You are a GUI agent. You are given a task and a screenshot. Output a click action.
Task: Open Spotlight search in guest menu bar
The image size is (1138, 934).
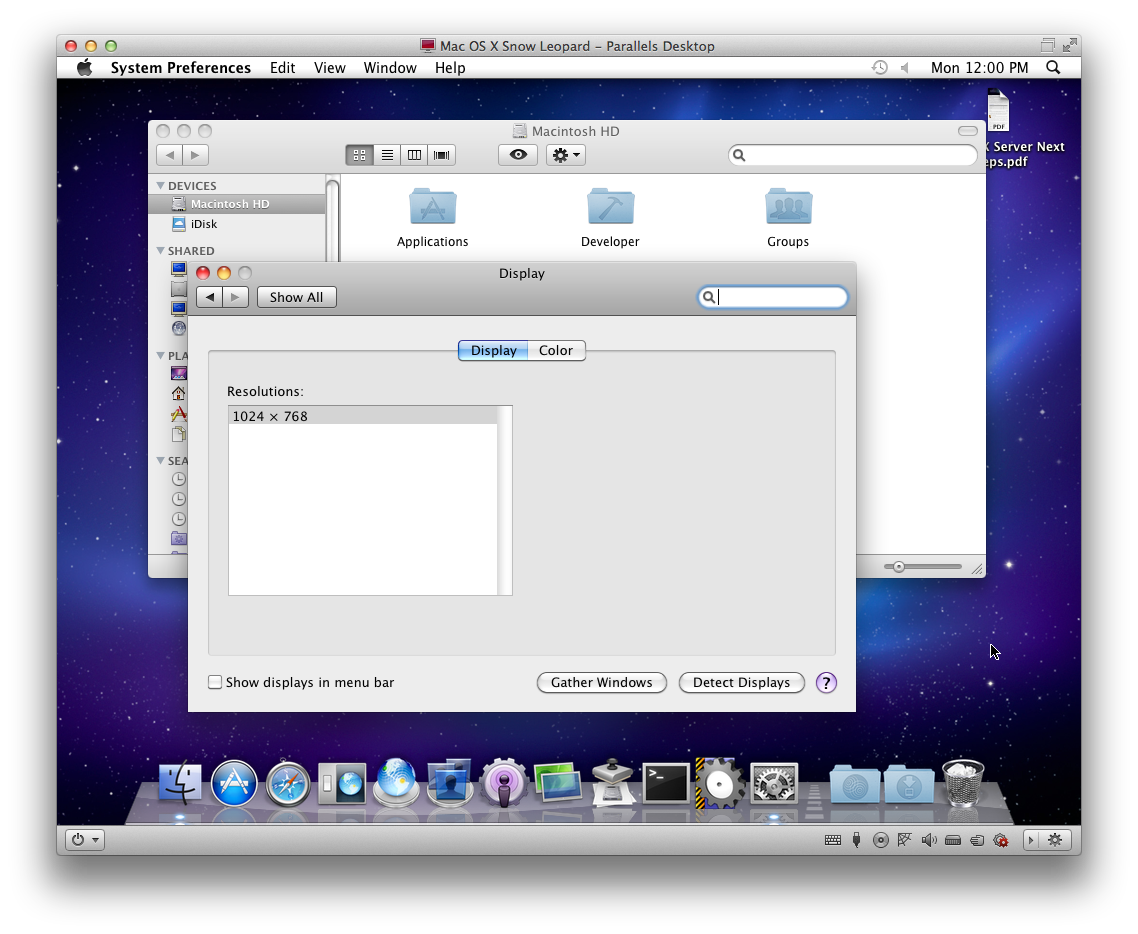pos(1053,67)
